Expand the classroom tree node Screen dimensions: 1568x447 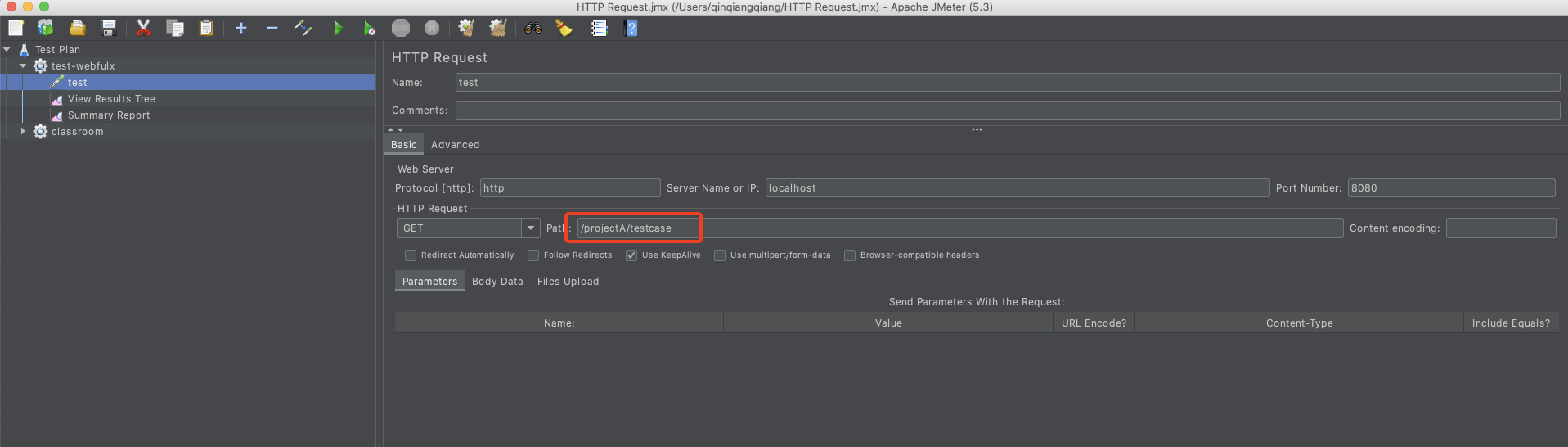coord(23,131)
